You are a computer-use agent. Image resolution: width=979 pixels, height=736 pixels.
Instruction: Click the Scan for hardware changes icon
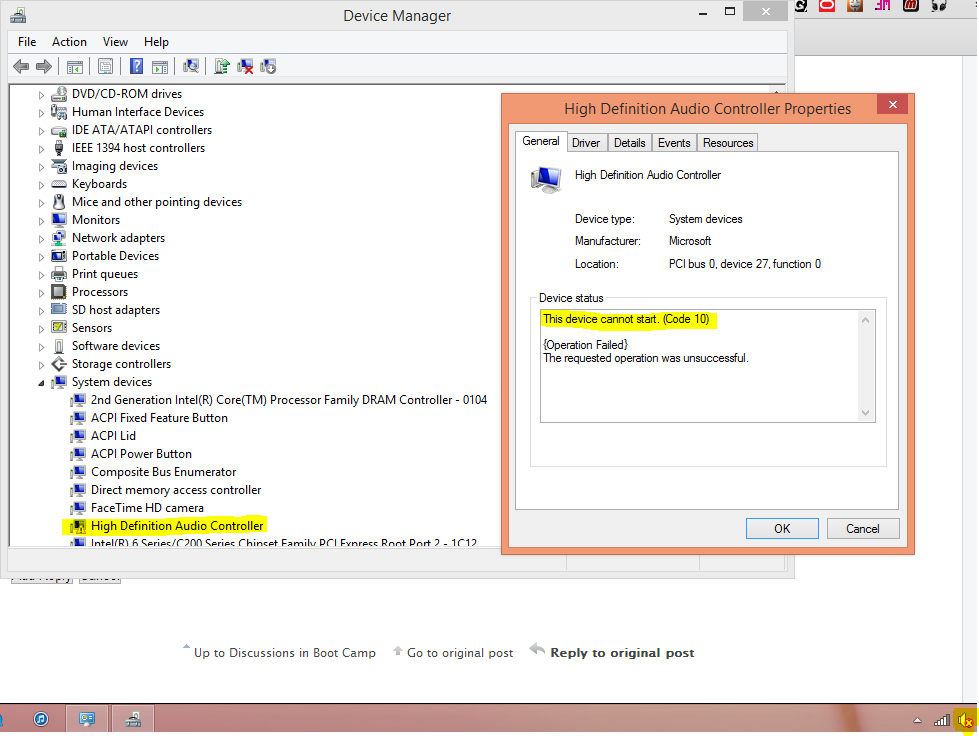(x=191, y=66)
